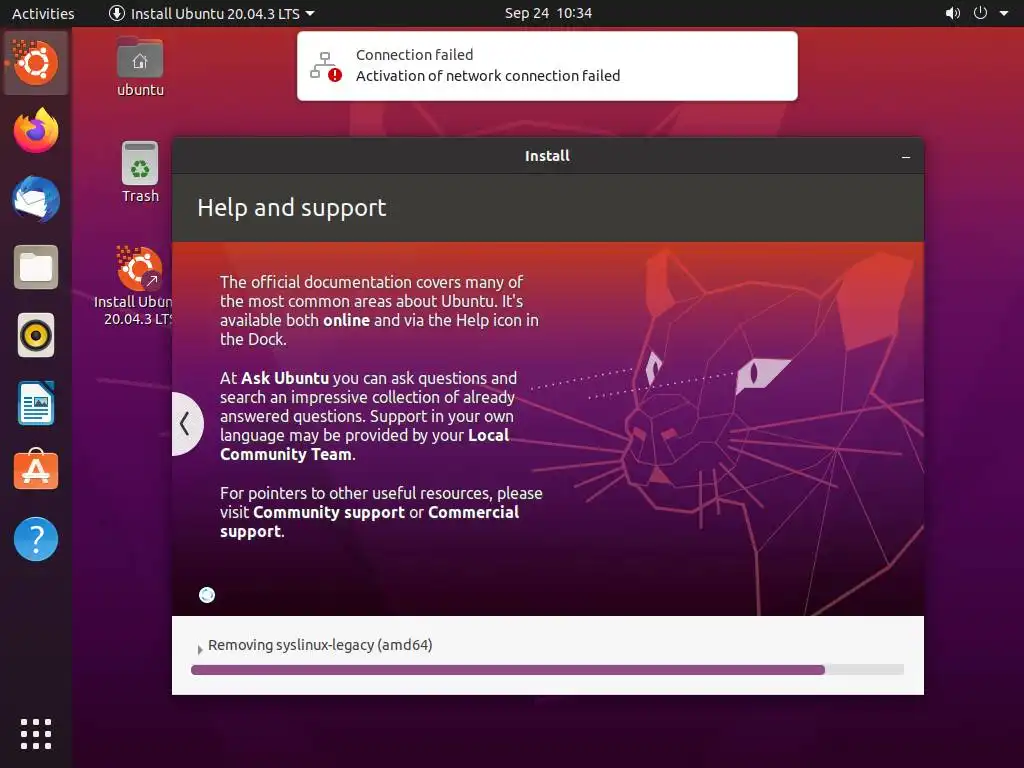1024x768 pixels.
Task: Expand the installation details triangle
Action: [x=200, y=648]
